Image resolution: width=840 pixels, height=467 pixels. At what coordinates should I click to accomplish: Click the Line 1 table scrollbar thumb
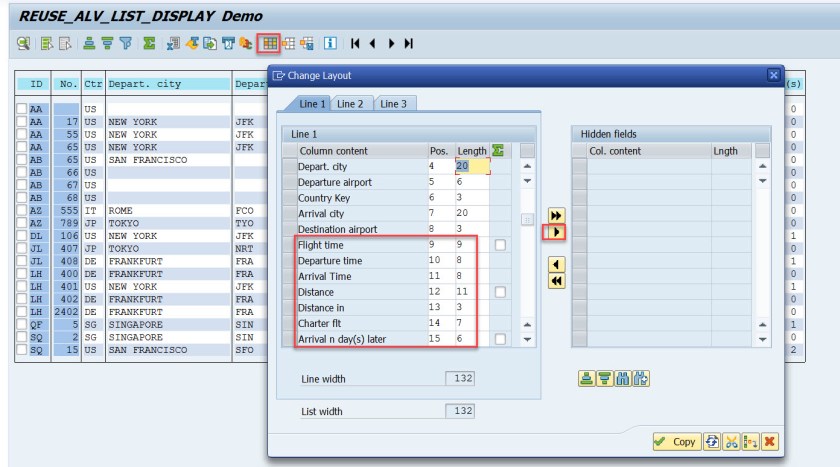527,220
